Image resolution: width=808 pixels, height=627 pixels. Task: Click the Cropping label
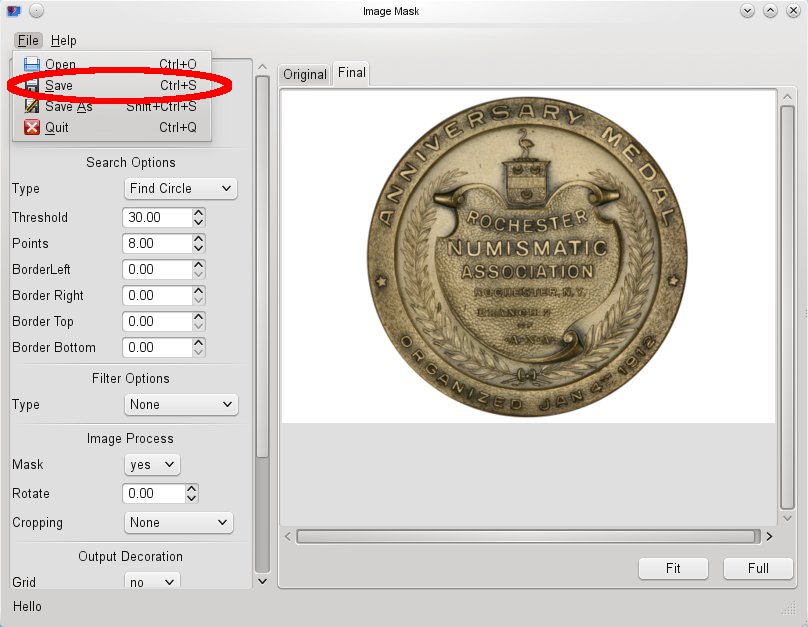click(x=37, y=522)
